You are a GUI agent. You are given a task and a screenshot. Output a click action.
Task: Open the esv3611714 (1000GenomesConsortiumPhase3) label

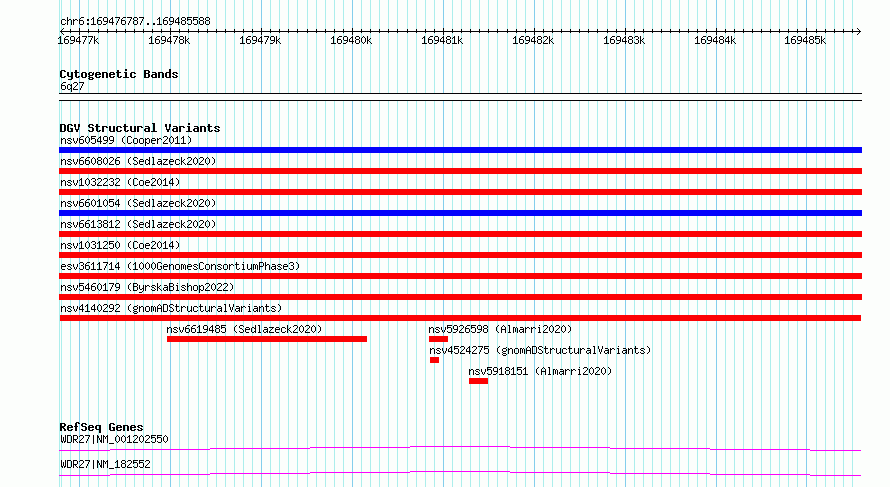(x=180, y=266)
